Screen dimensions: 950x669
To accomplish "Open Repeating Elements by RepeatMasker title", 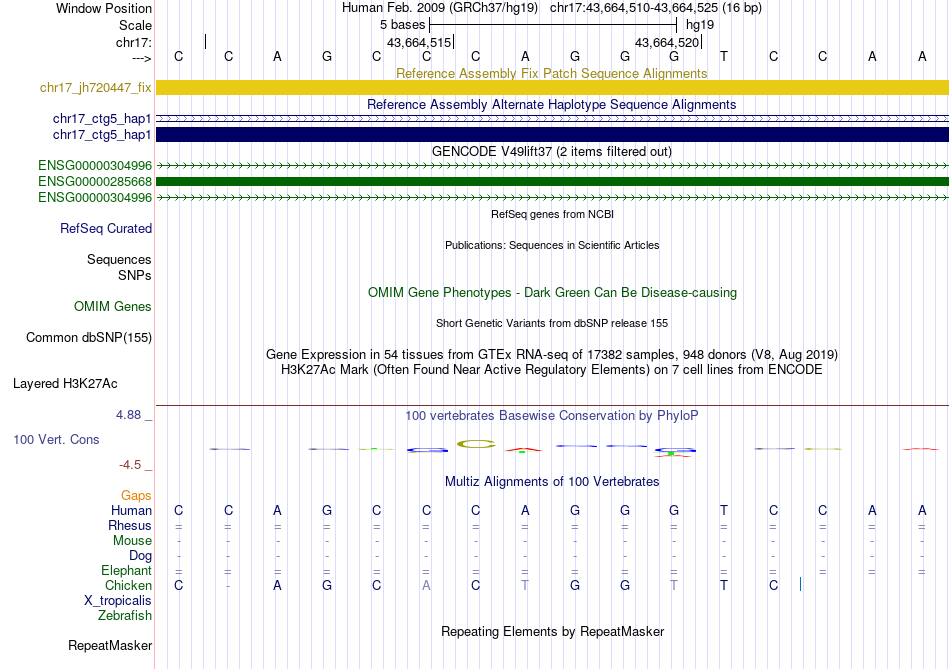I will point(552,631).
